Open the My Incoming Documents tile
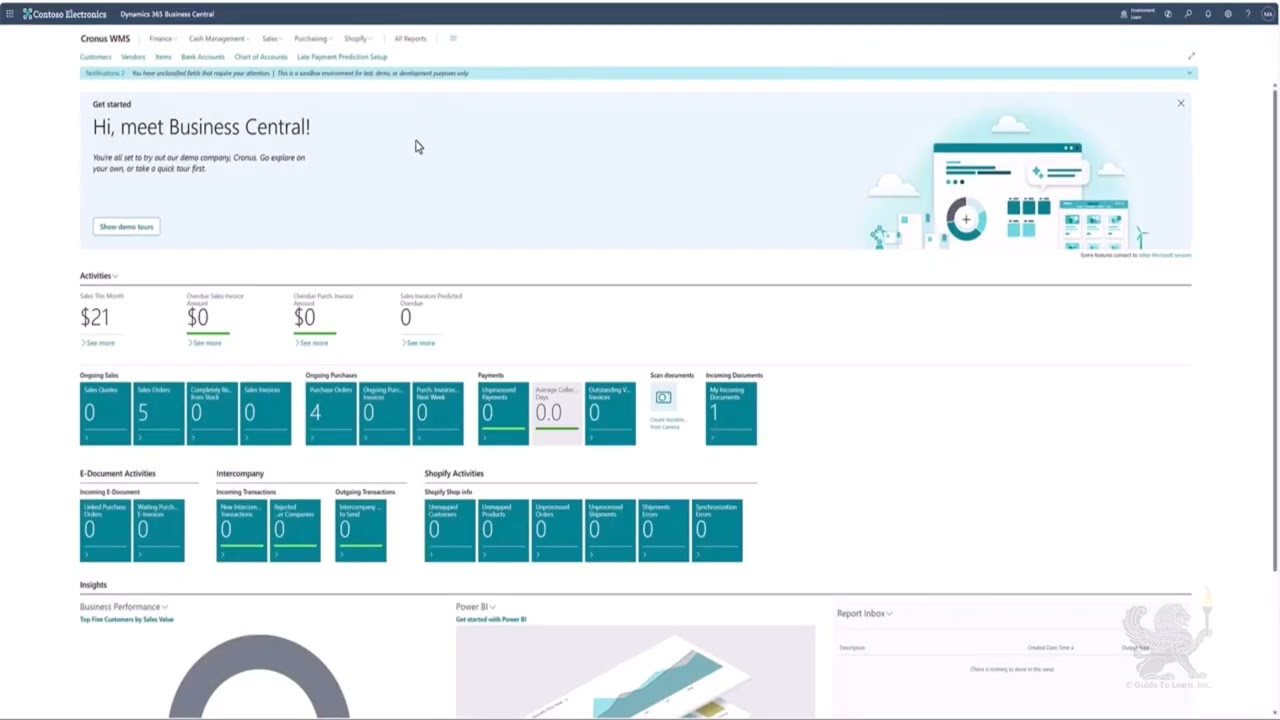1280x720 pixels. (x=731, y=413)
